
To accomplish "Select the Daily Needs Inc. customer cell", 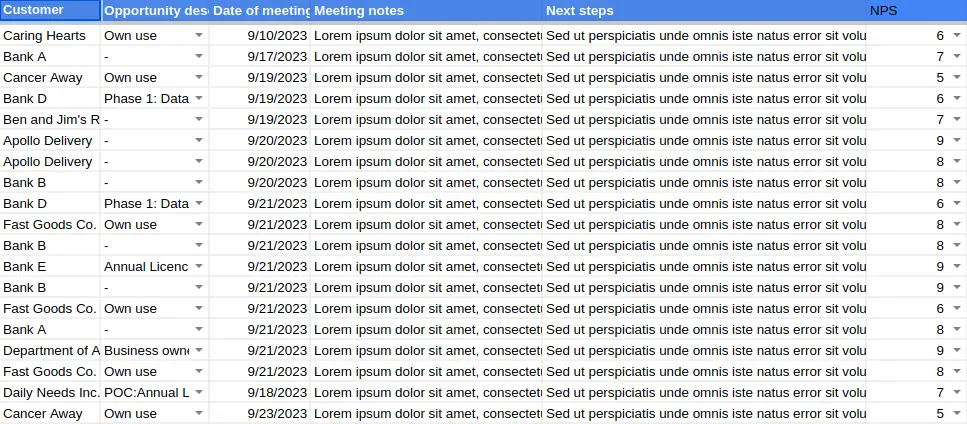I will (x=50, y=392).
